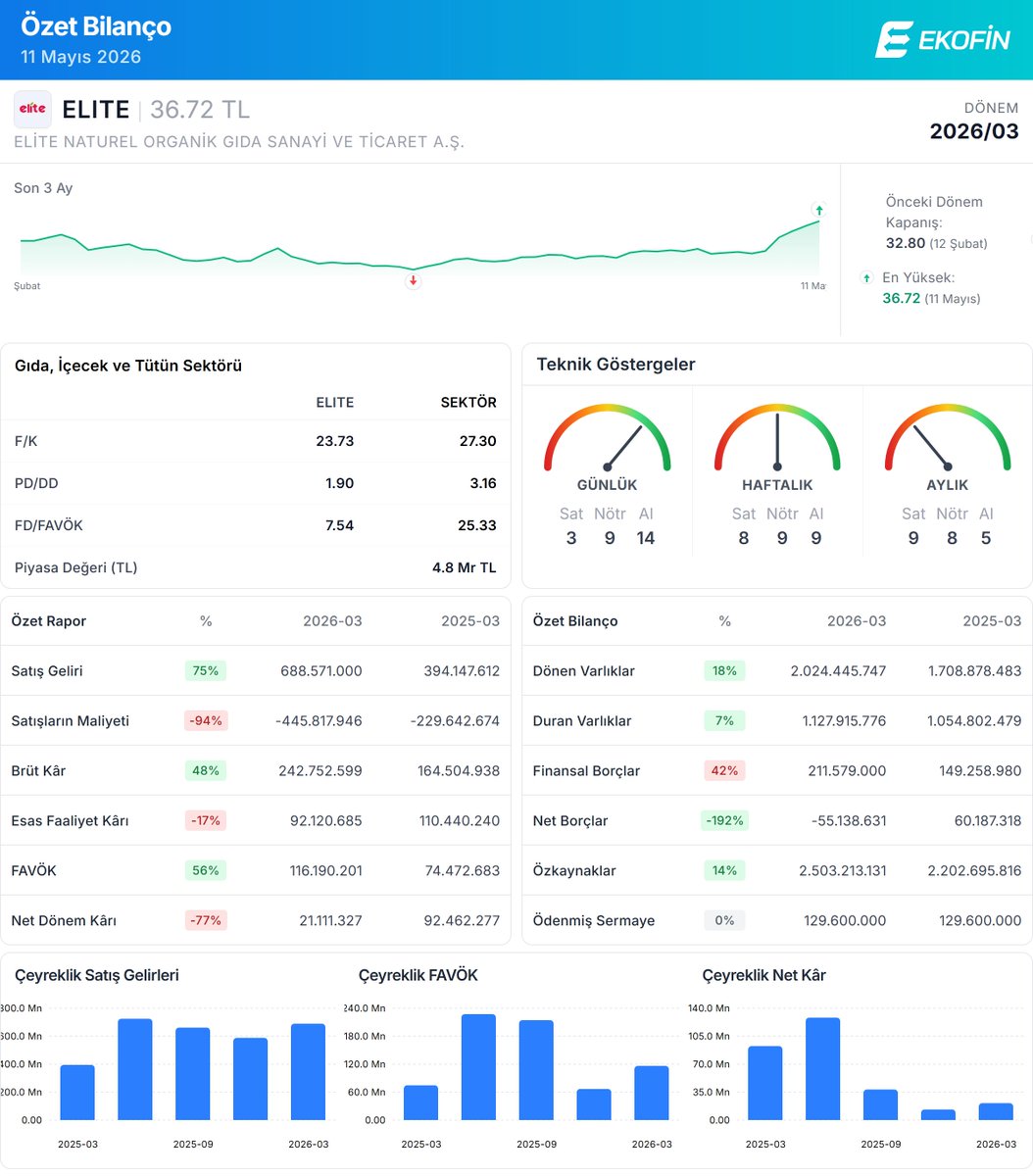Image resolution: width=1033 pixels, height=1176 pixels.
Task: Click the GÜNLÜK technical gauge
Action: coord(608,437)
